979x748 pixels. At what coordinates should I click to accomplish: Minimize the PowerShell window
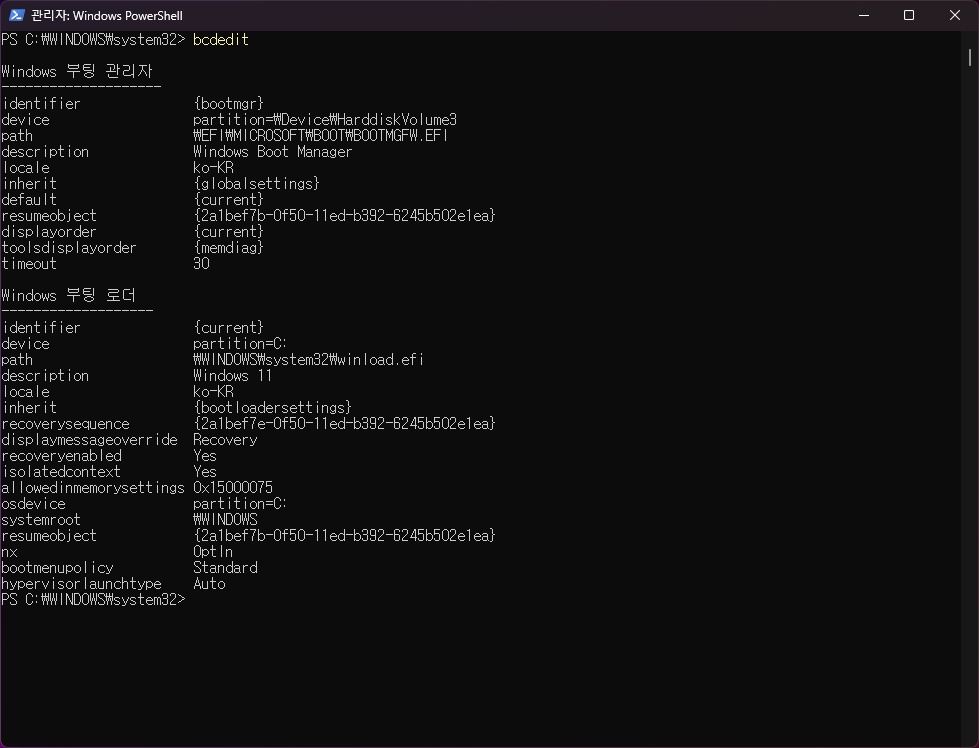click(864, 15)
